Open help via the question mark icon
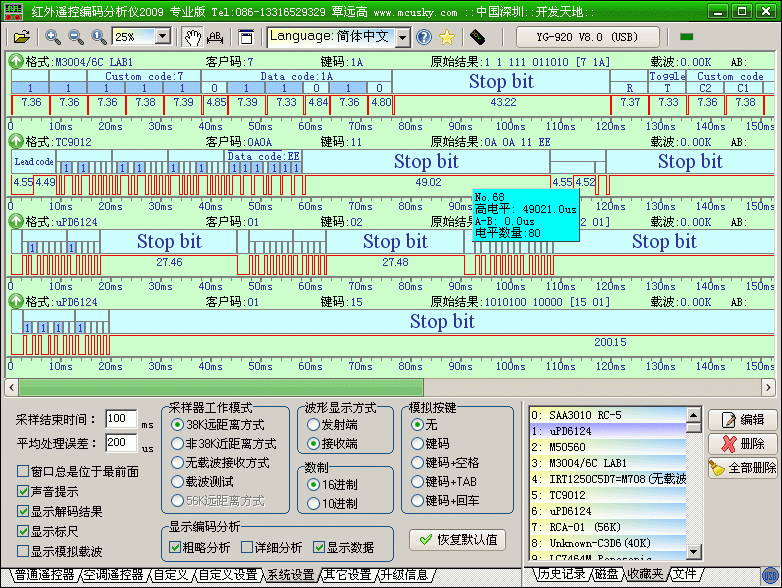The image size is (782, 588). [x=424, y=37]
